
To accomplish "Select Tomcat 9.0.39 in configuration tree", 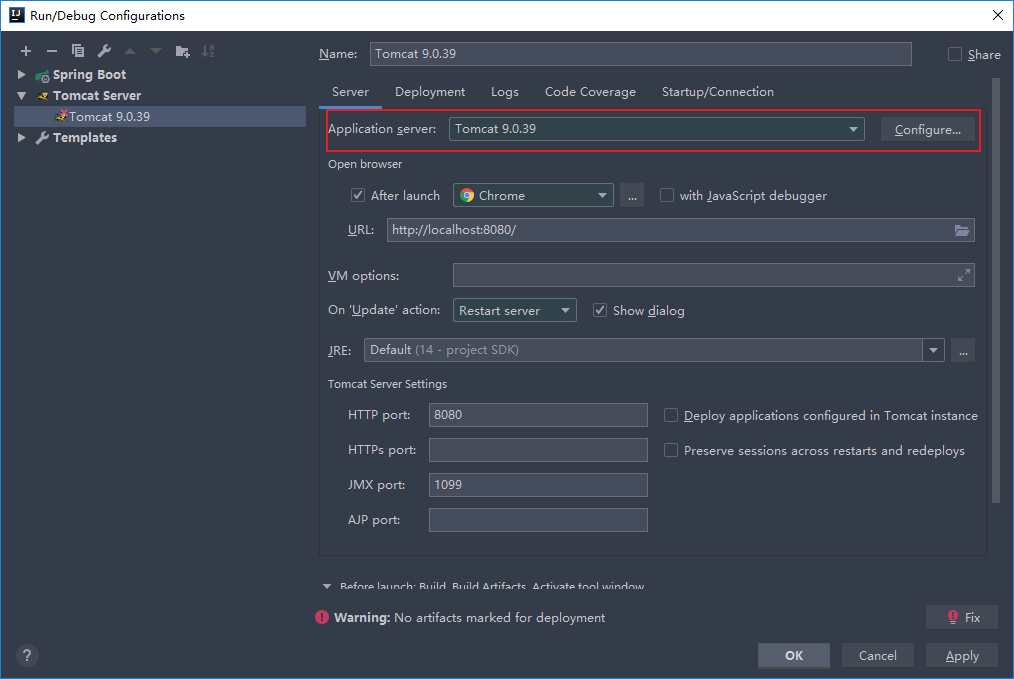I will [x=160, y=116].
